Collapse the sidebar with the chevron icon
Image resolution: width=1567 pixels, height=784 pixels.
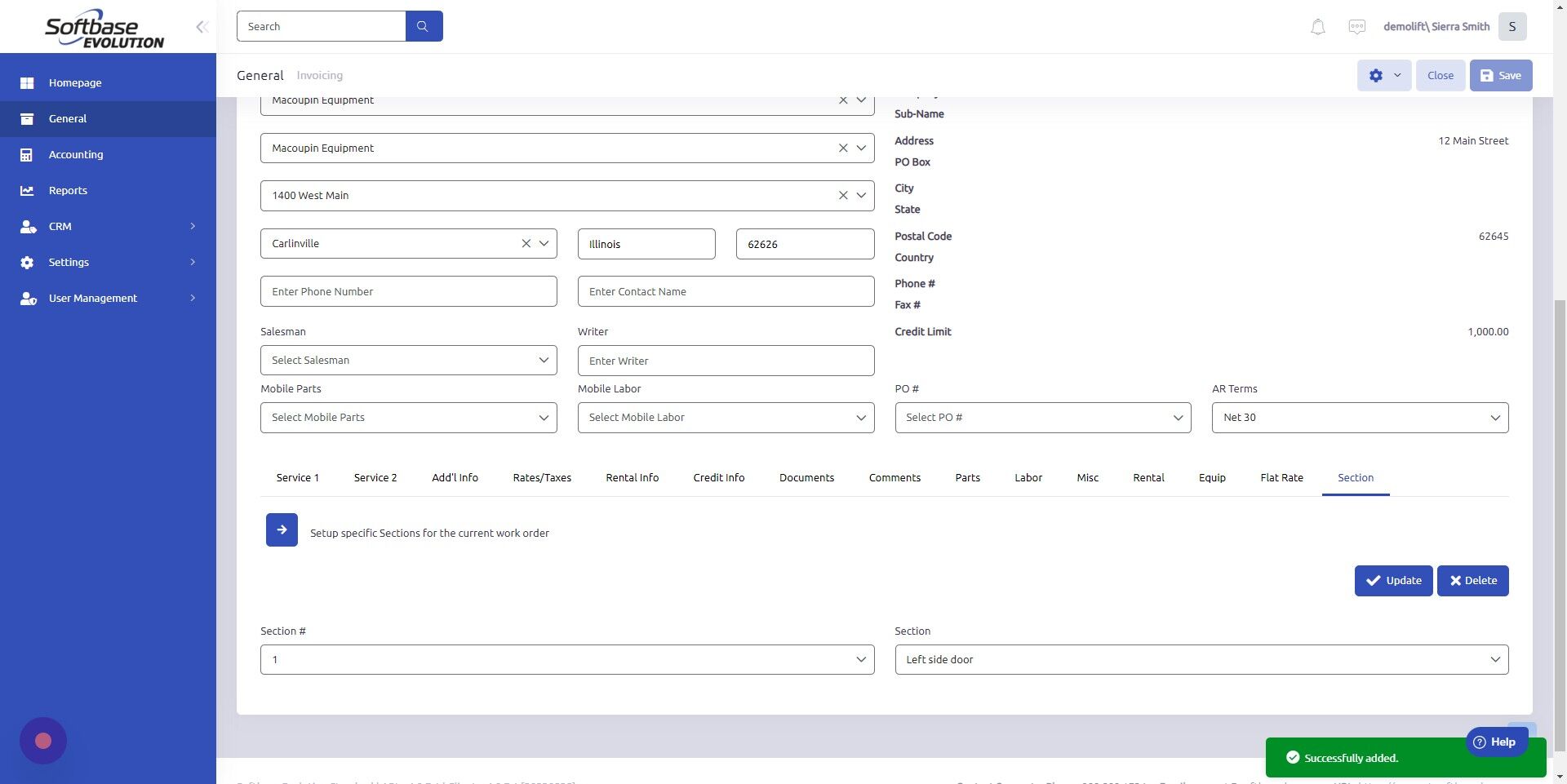click(x=202, y=26)
